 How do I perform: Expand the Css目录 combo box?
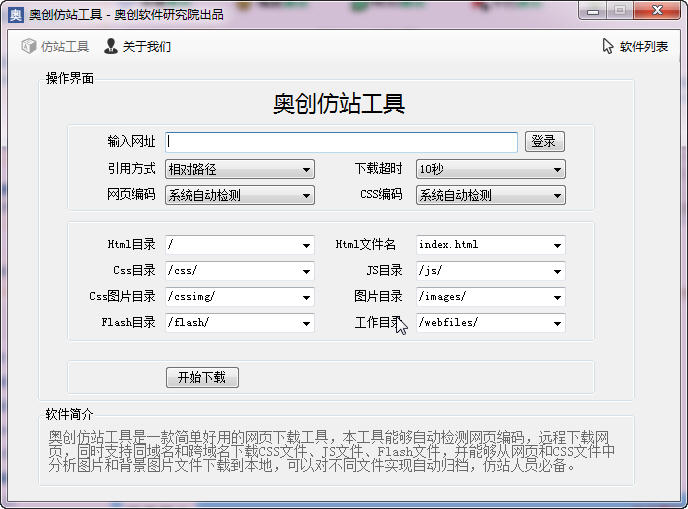[306, 271]
